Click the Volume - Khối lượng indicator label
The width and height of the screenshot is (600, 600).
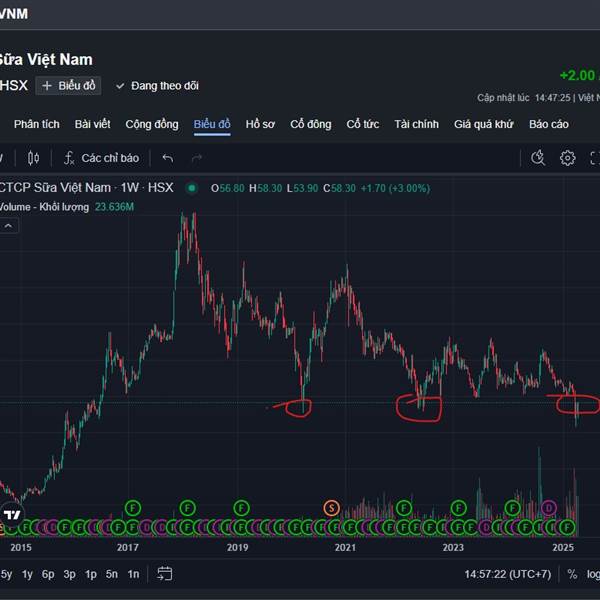(44, 207)
